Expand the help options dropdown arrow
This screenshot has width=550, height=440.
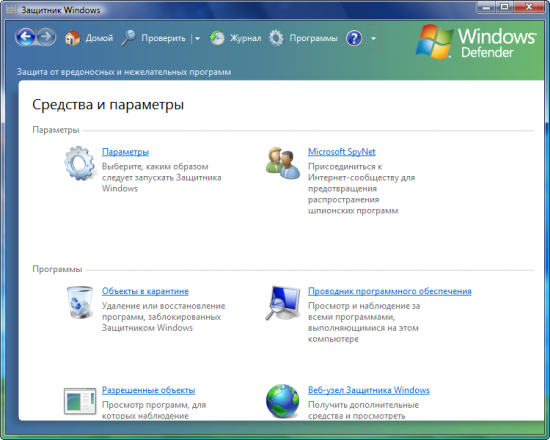pyautogui.click(x=374, y=38)
